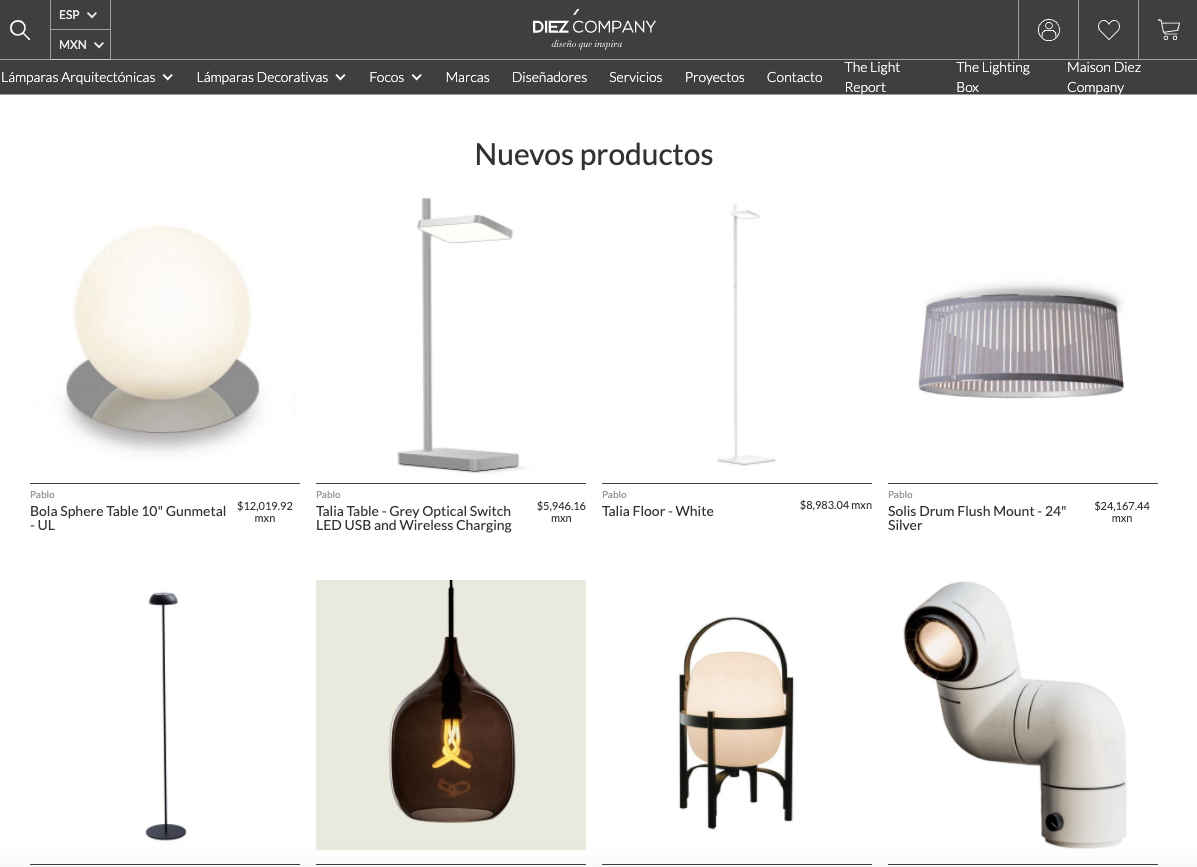Click the Diez Company logo
1197x867 pixels.
(x=594, y=31)
